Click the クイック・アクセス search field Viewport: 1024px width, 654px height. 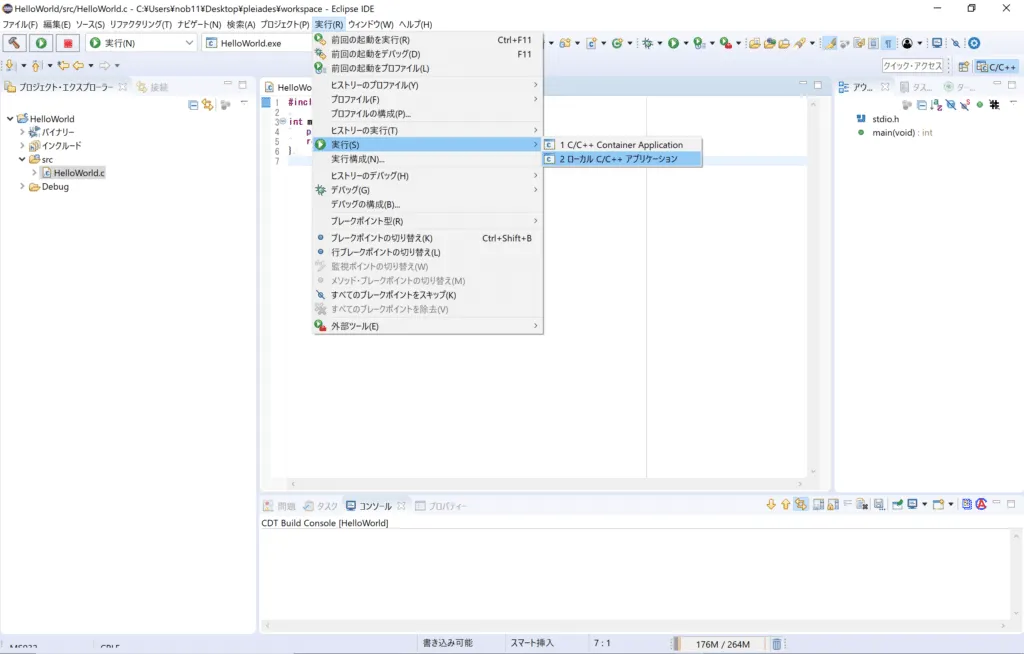pos(913,66)
